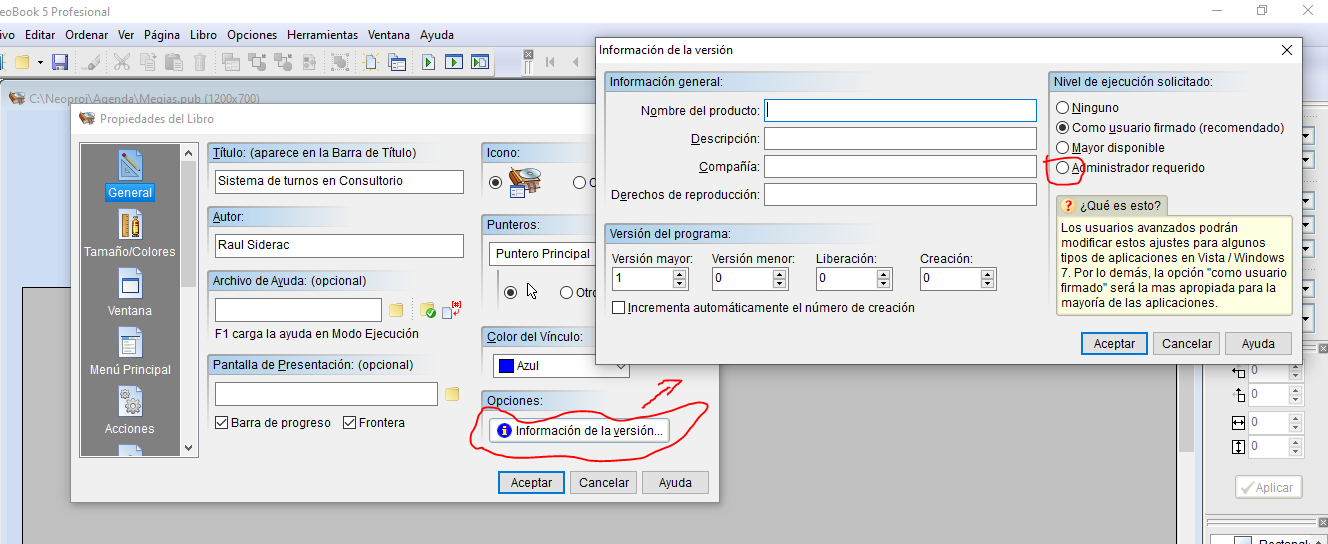Open the Acciones section icon

tap(130, 401)
